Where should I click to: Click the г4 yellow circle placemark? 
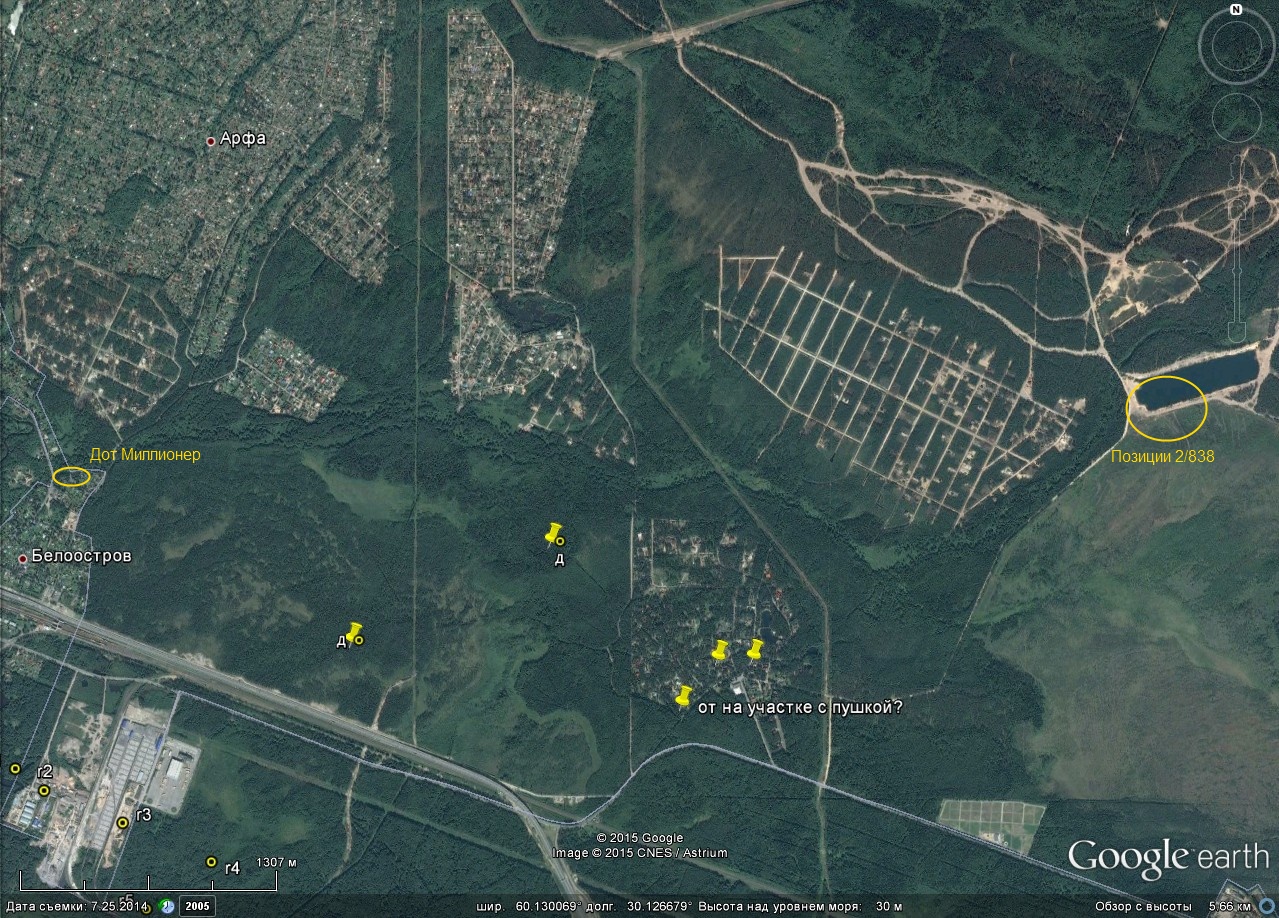[211, 861]
